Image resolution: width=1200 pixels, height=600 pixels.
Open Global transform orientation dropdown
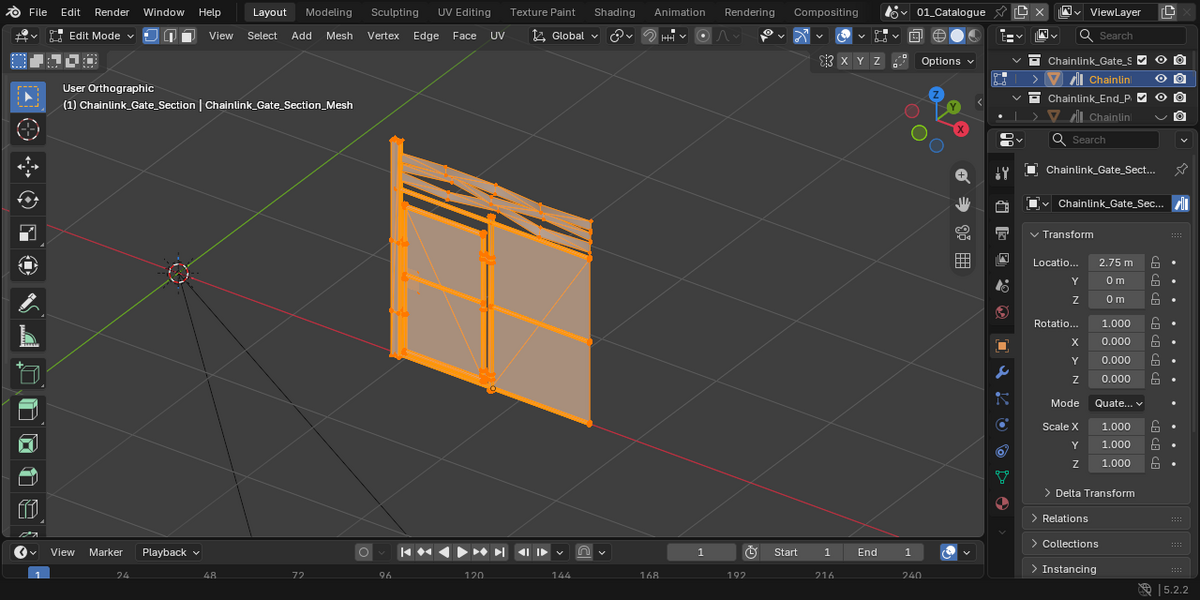click(566, 35)
